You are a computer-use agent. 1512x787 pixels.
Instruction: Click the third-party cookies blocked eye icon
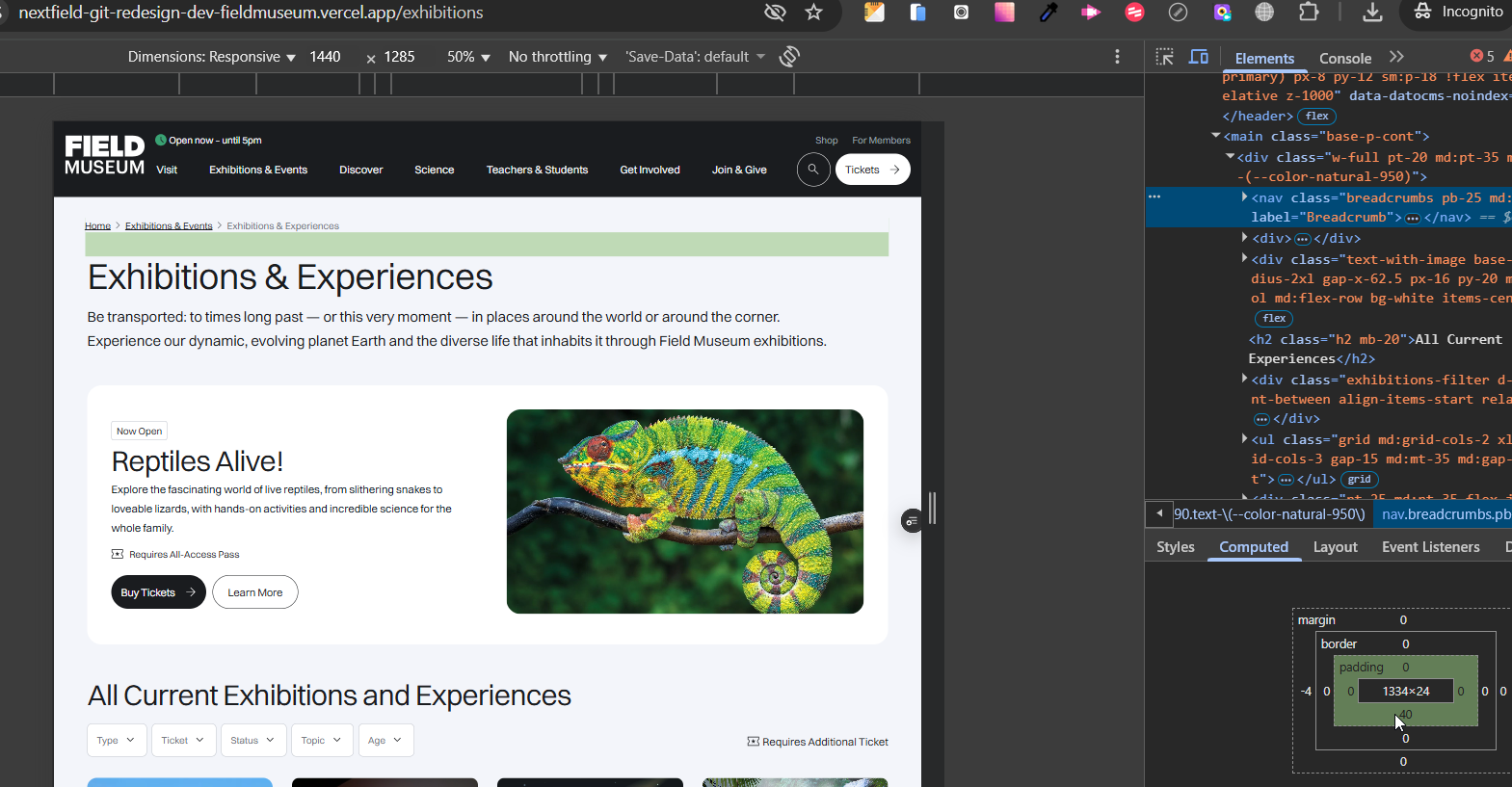pos(775,13)
